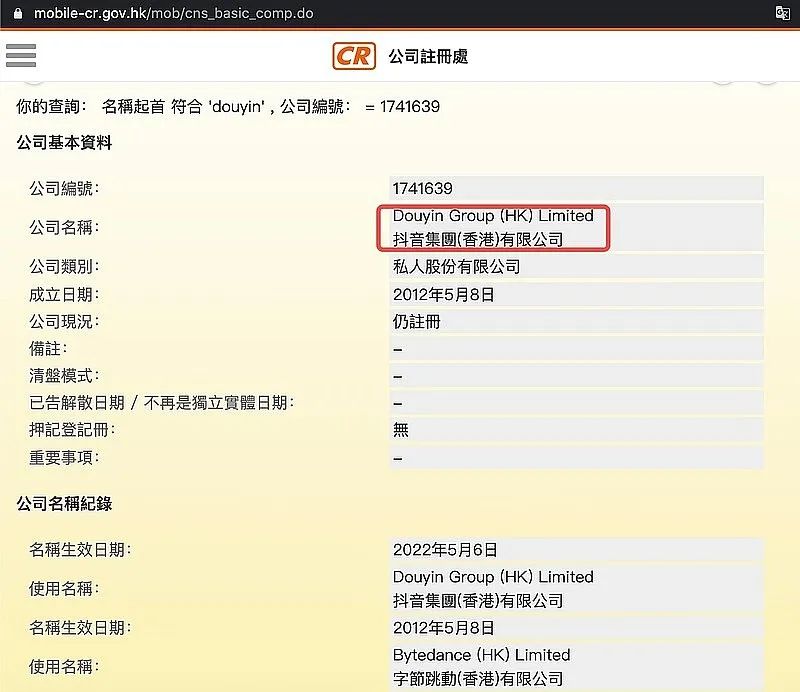Click the 清盤模式 label
The image size is (800, 692).
click(x=64, y=376)
